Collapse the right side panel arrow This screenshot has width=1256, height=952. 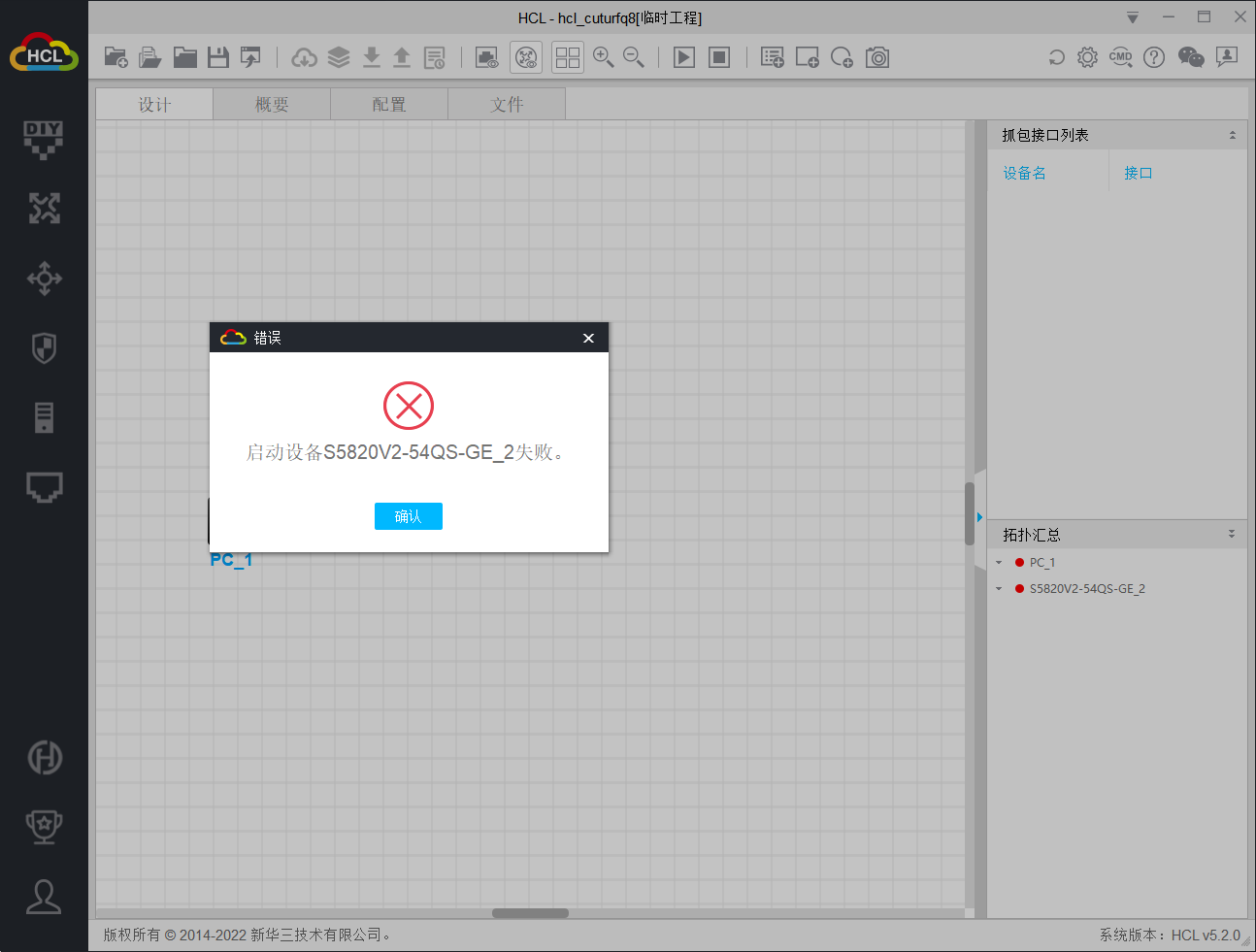pos(980,517)
